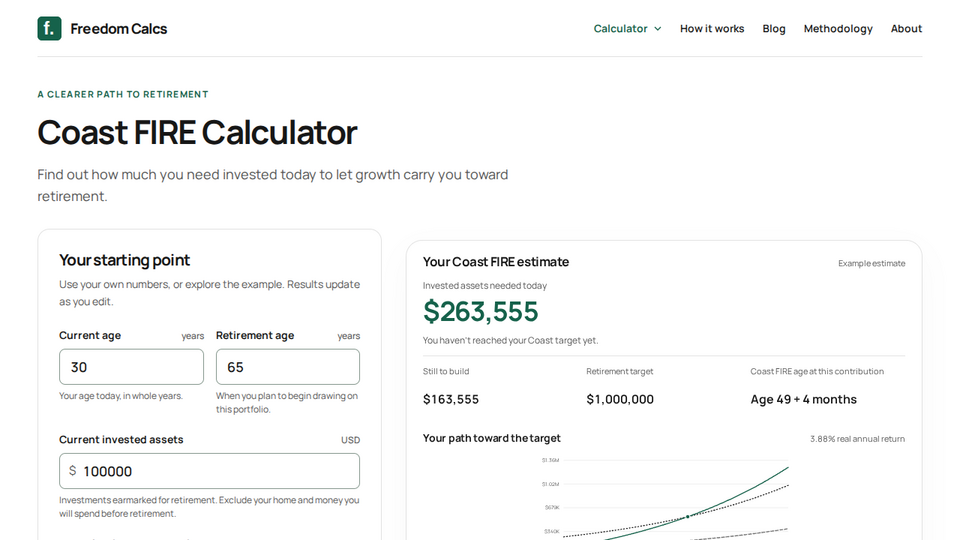This screenshot has height=540, width=960.
Task: Click the green Freedom Calcs logo icon
Action: pos(49,28)
